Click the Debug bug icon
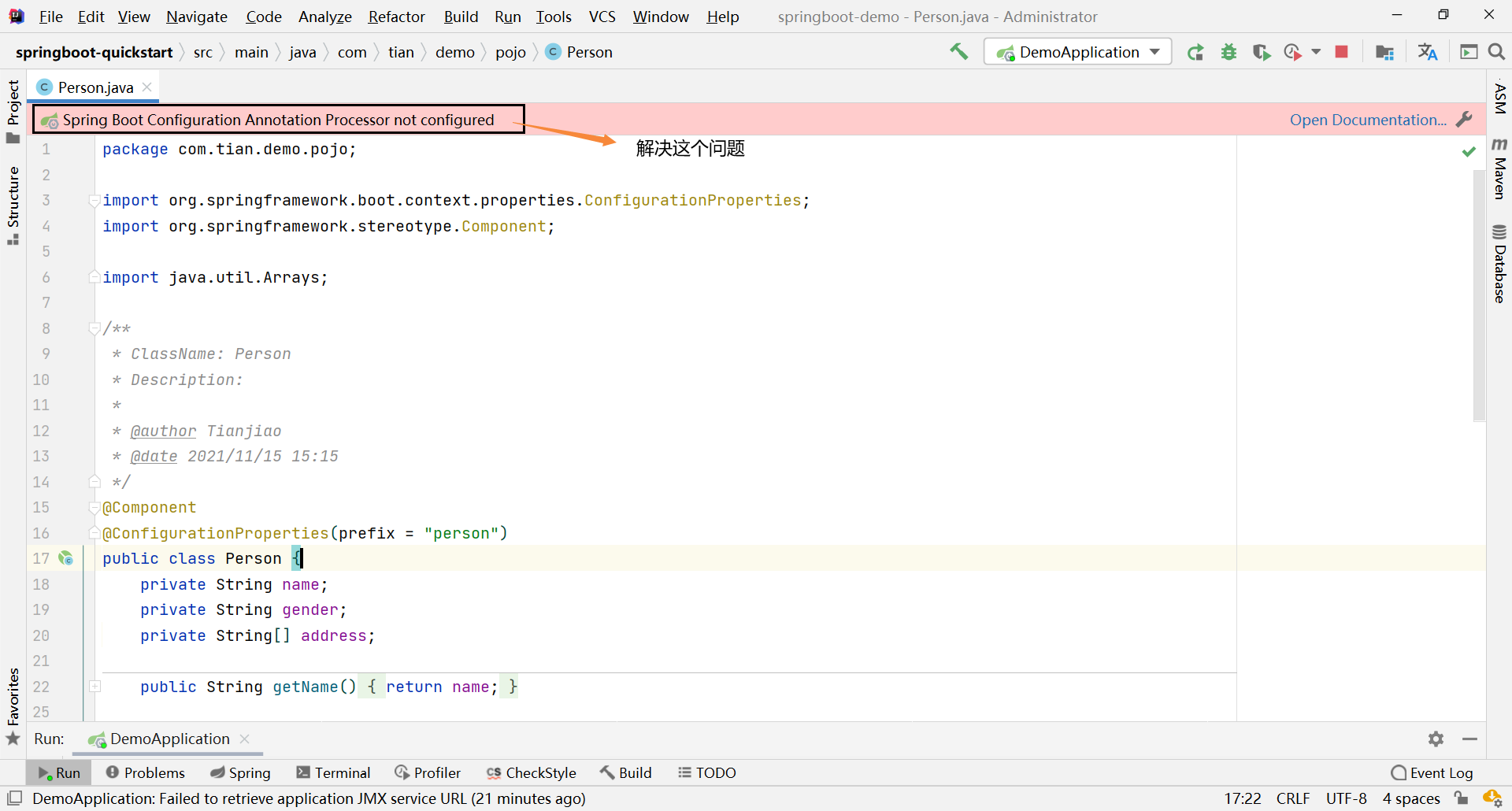1512x811 pixels. [1228, 52]
